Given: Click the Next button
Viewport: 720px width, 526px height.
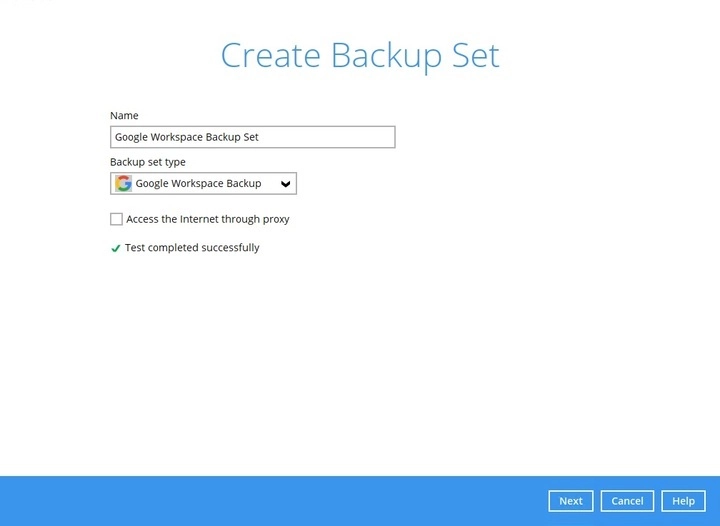Looking at the screenshot, I should (x=570, y=501).
